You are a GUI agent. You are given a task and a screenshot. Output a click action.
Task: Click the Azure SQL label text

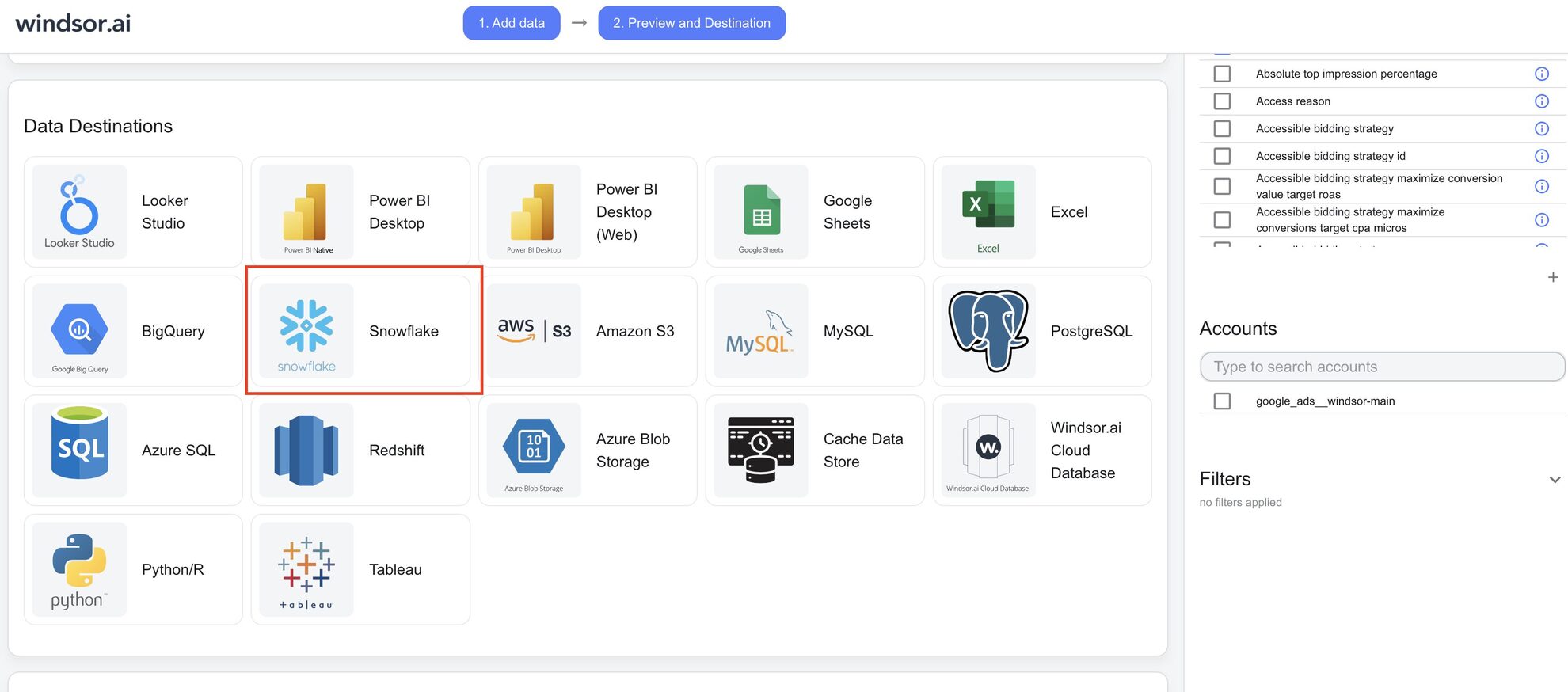(x=178, y=450)
